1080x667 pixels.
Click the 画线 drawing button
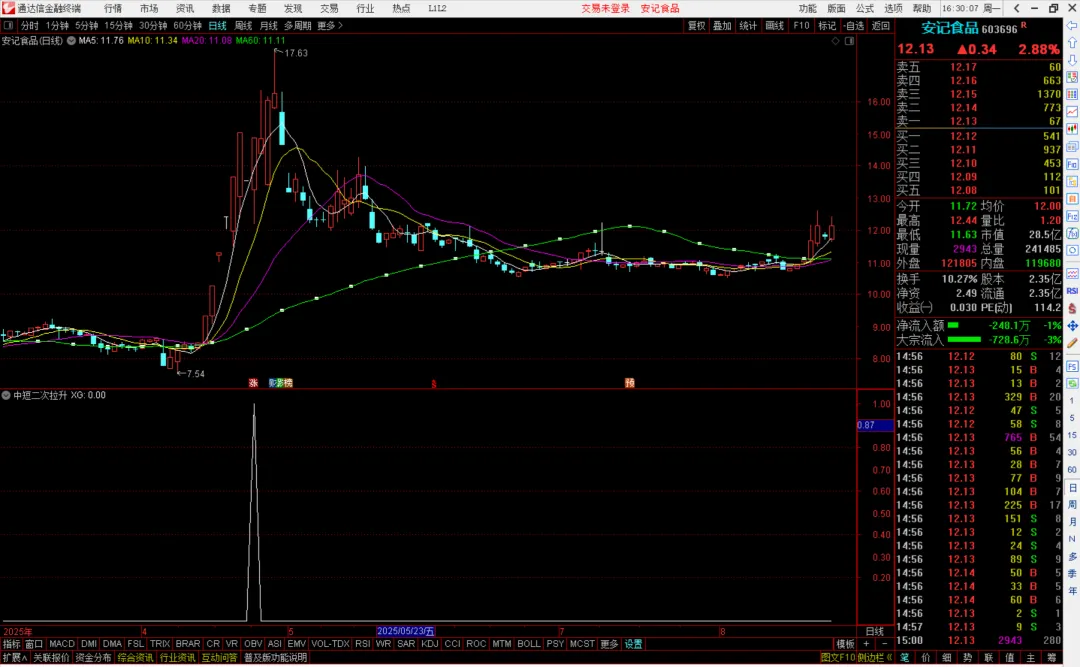[x=775, y=25]
